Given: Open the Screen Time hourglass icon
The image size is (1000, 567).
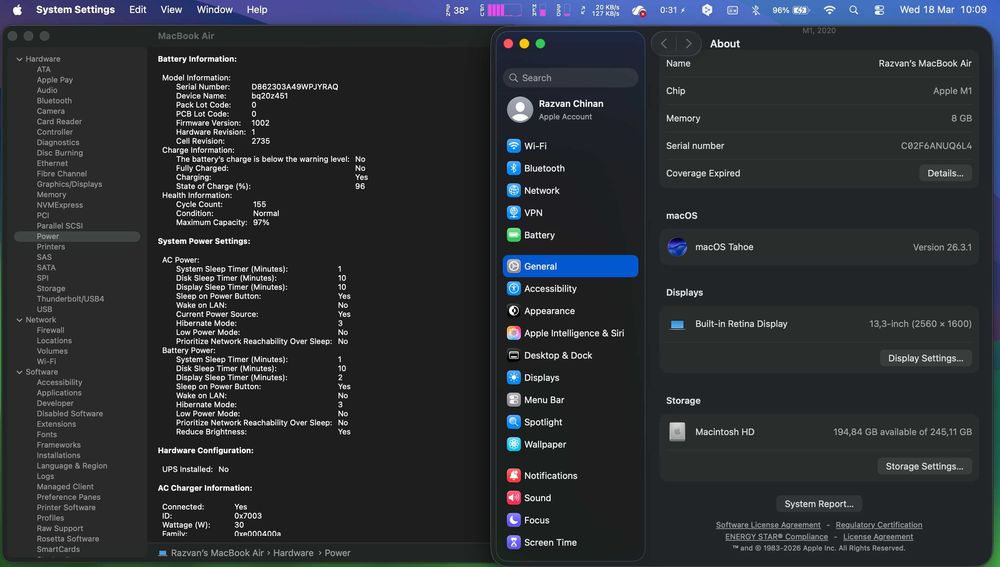Looking at the screenshot, I should (513, 542).
